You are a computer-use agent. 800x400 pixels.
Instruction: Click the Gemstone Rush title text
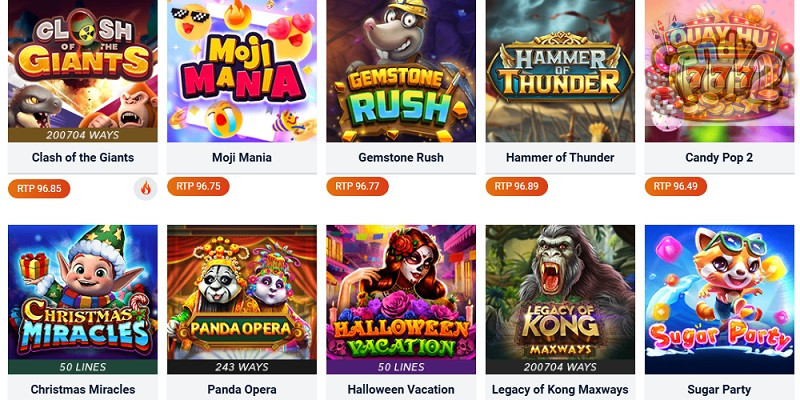coord(401,158)
